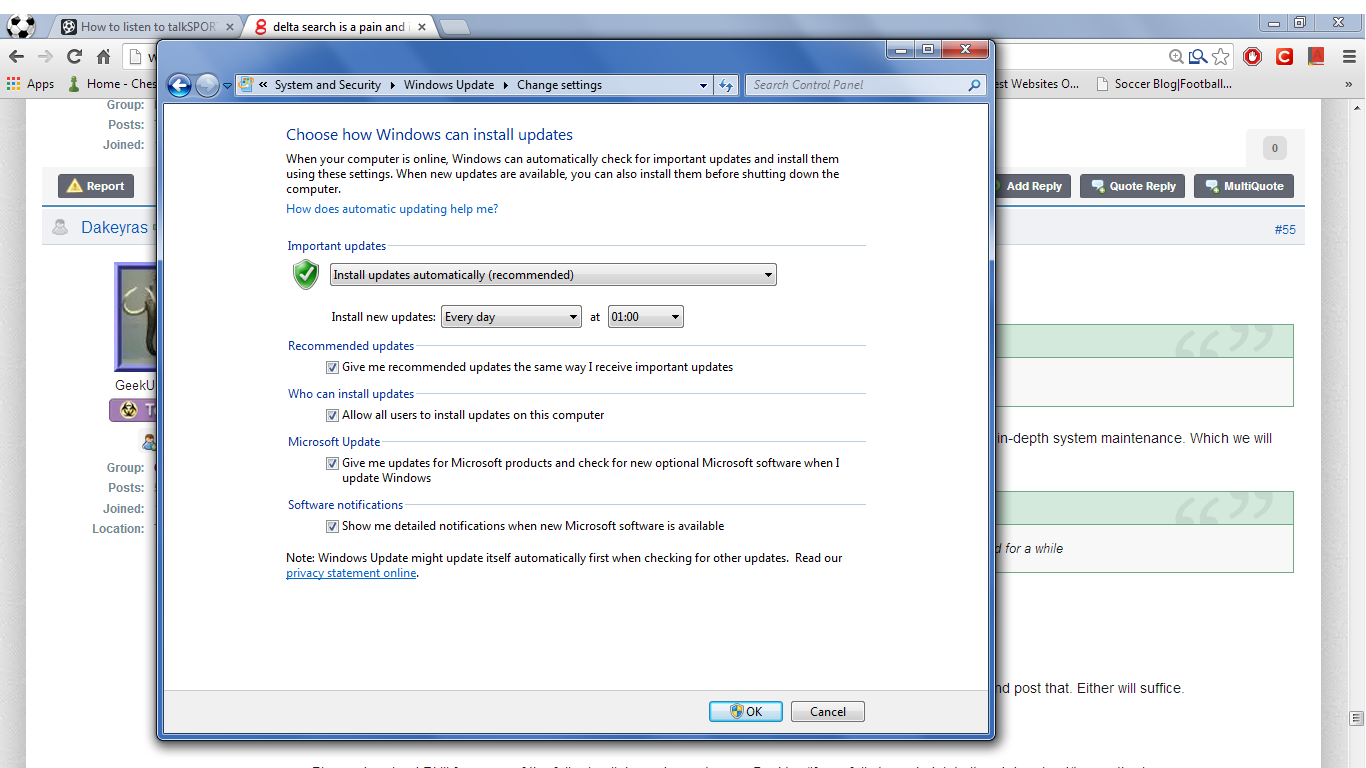Open the Adblock stop-hand extension

click(x=1252, y=57)
